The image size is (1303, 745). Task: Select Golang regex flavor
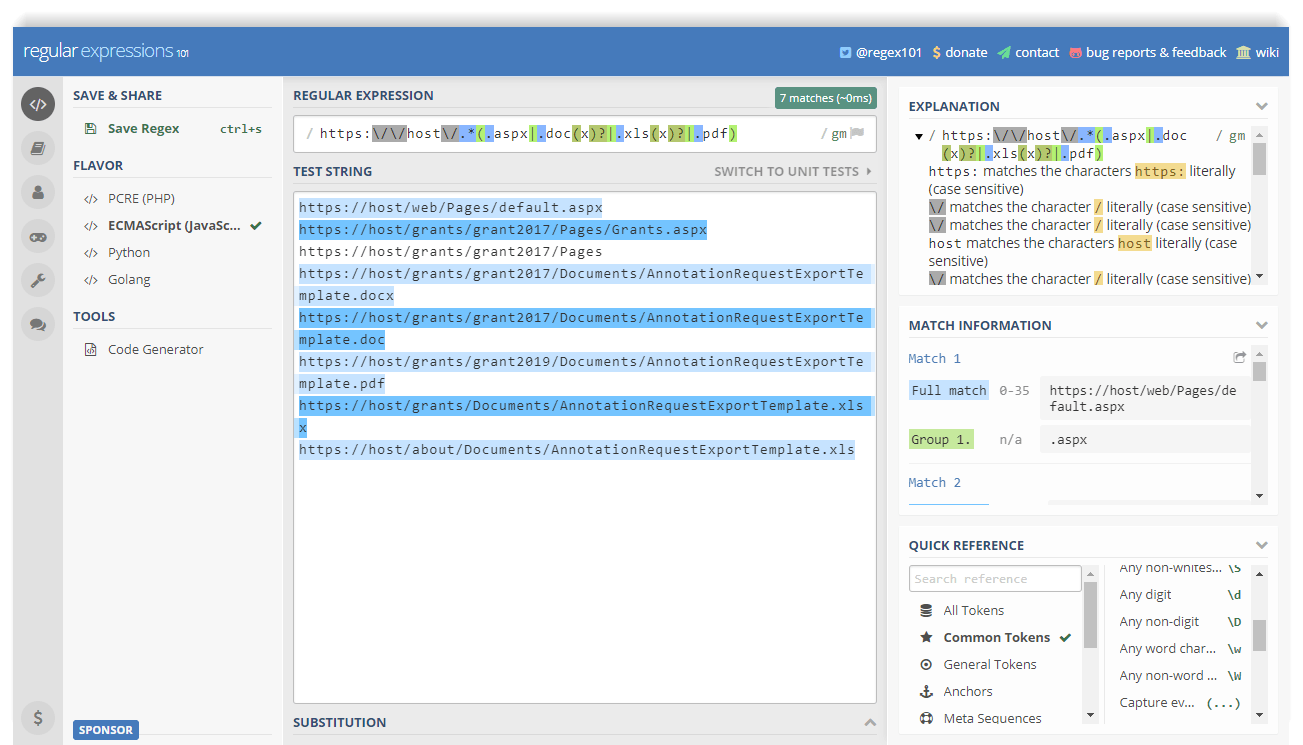click(129, 279)
